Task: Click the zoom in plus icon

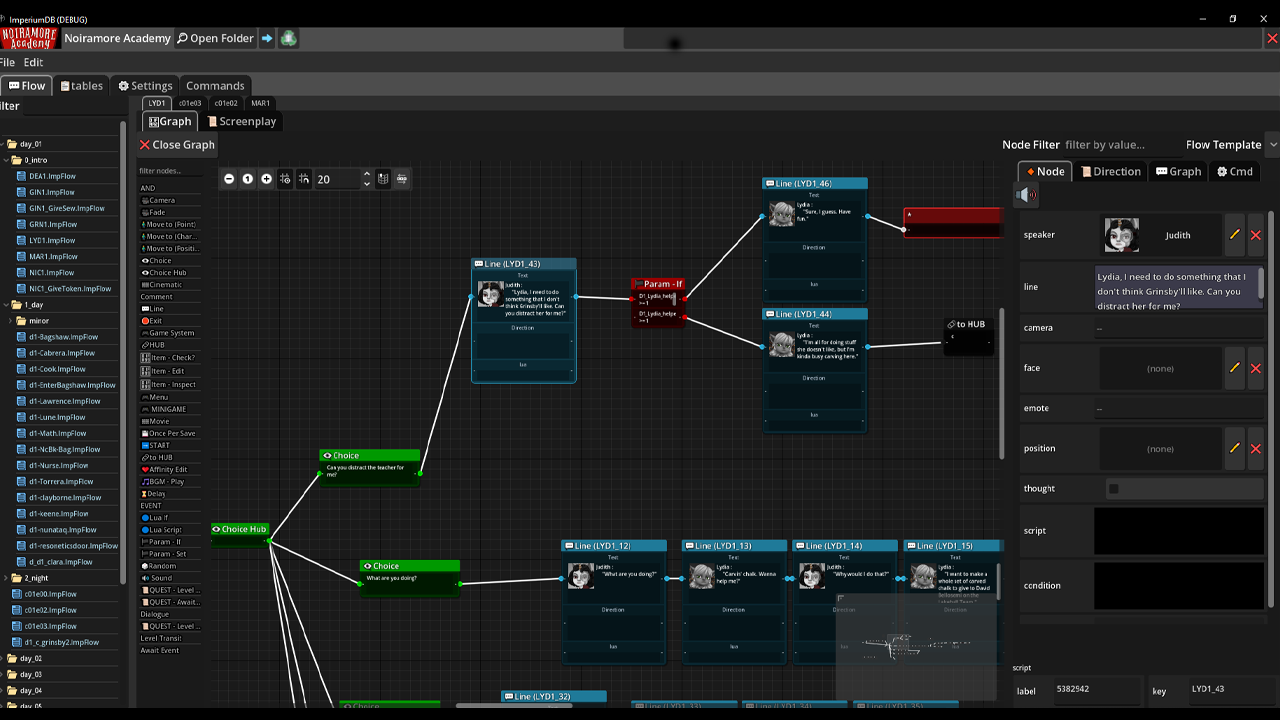Action: click(x=266, y=179)
